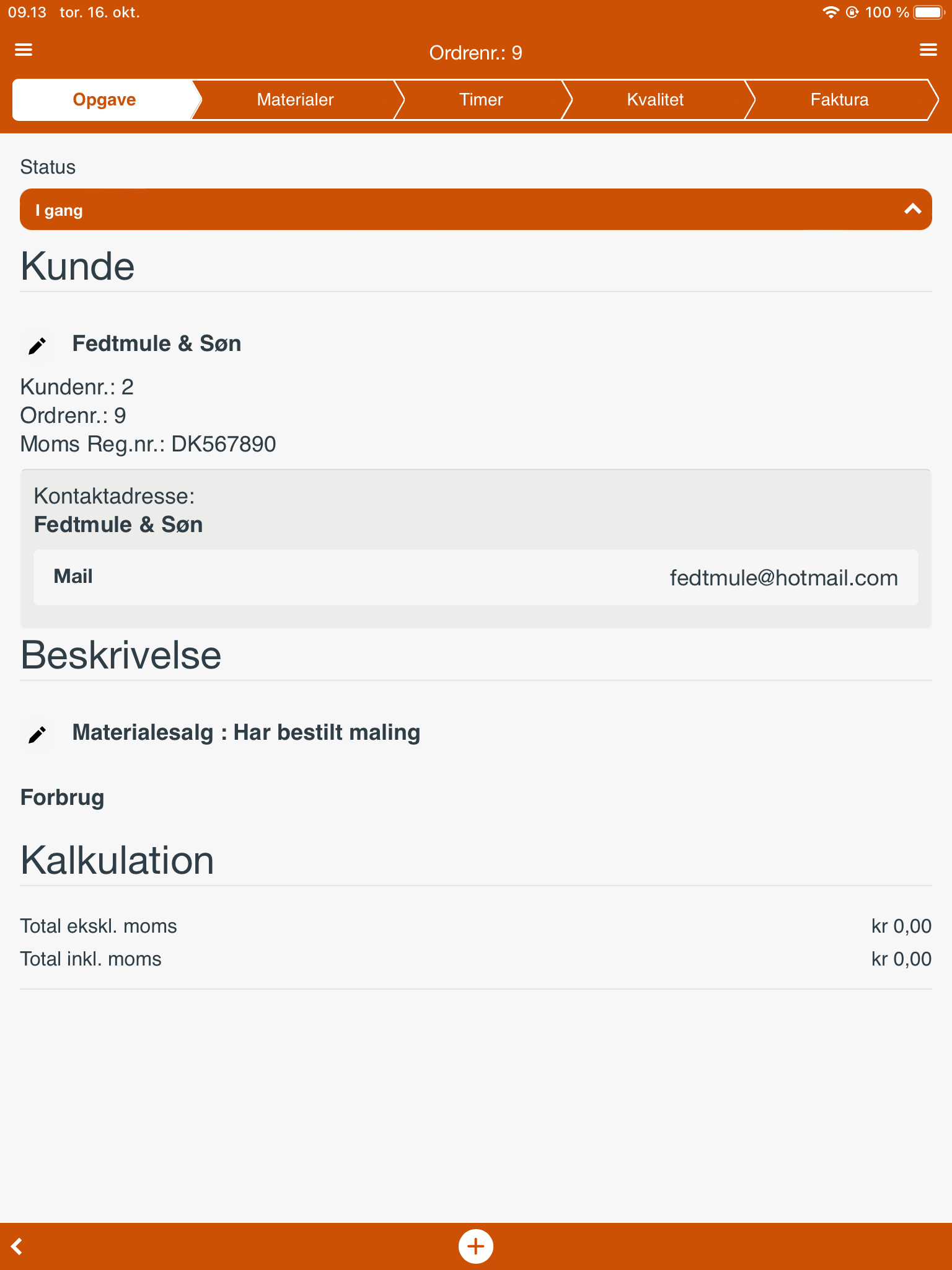Open the Timer tab

[x=481, y=100]
